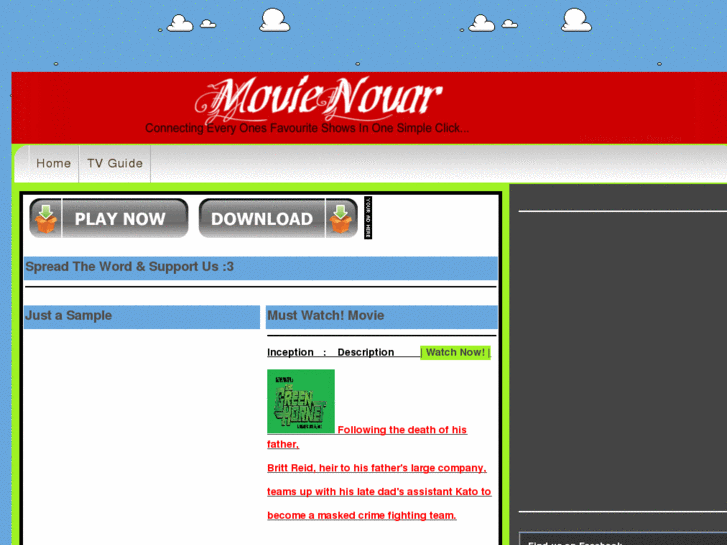The height and width of the screenshot is (545, 727).
Task: Click the orange box icon on DOWNLOAD
Action: point(341,219)
